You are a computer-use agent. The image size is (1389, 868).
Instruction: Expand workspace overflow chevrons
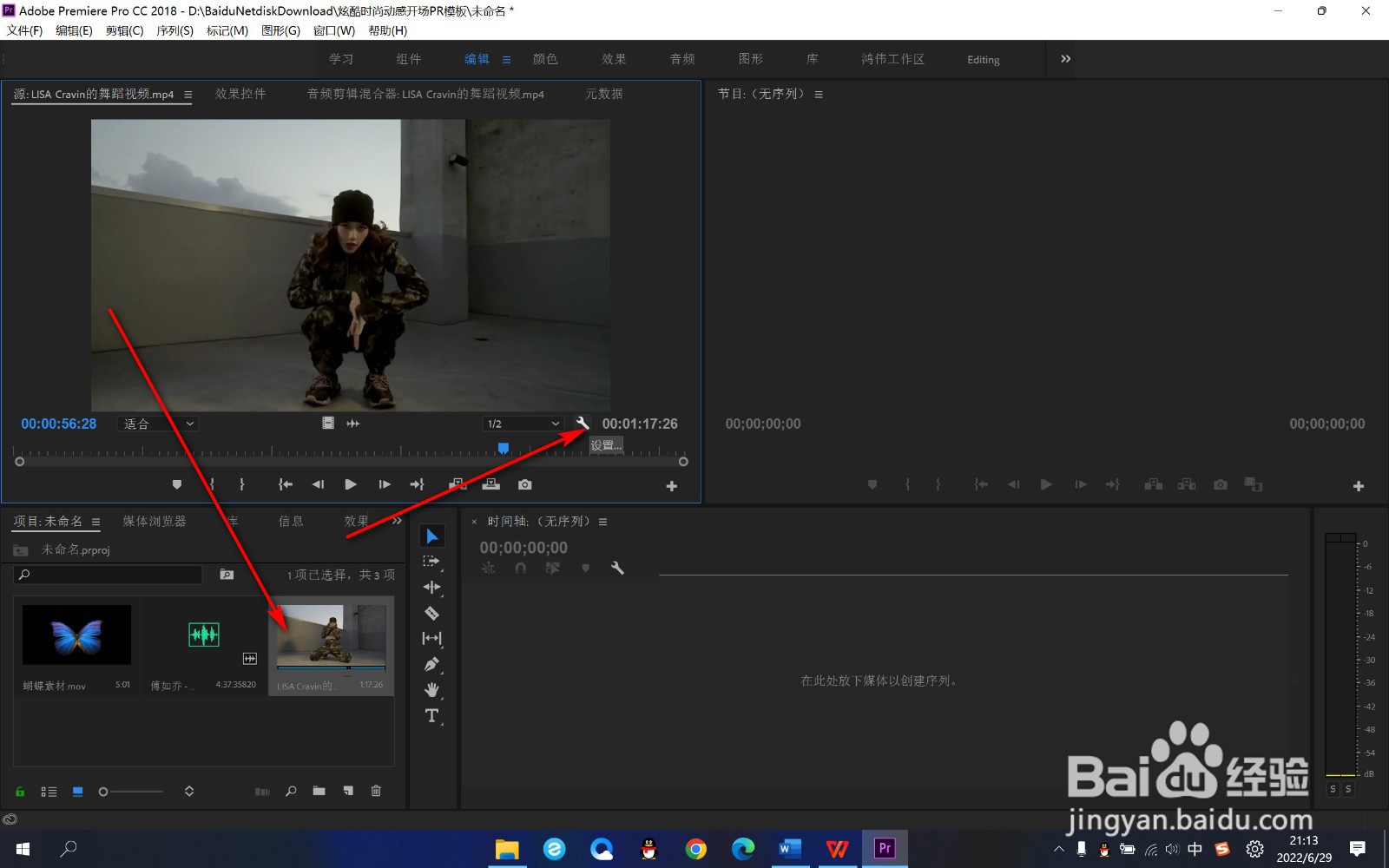pos(1065,59)
